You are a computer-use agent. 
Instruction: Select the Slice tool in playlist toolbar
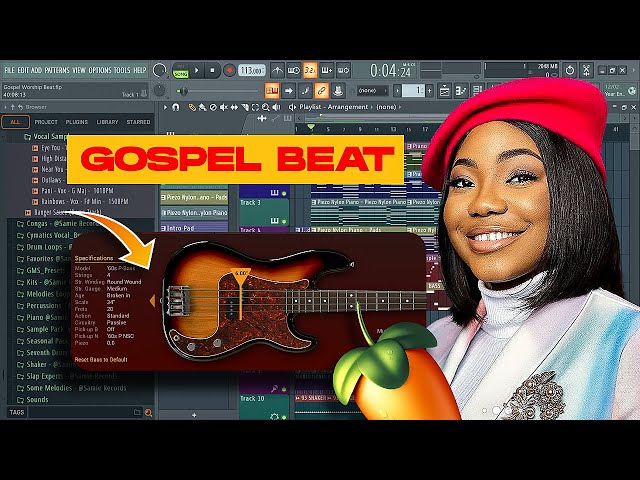(245, 107)
